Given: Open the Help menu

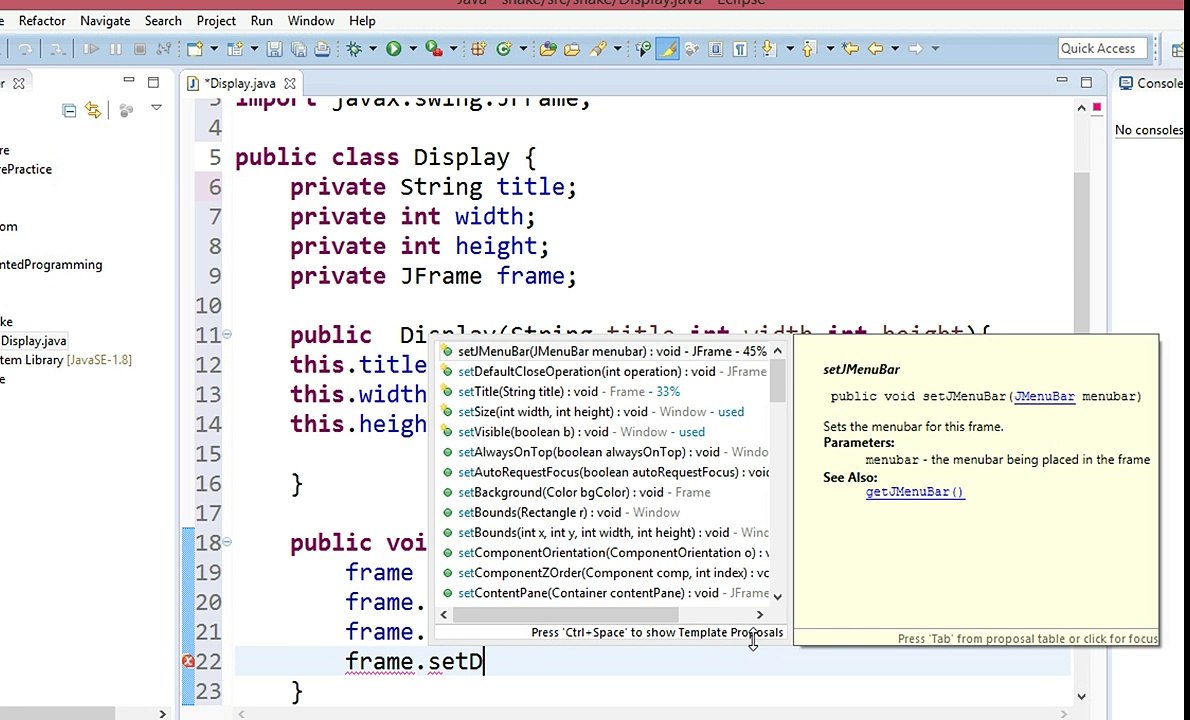Looking at the screenshot, I should click(x=362, y=20).
